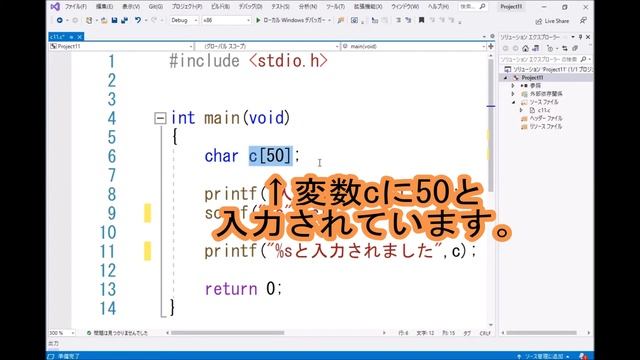
Task: Open the デバッグ(D) menu
Action: (x=250, y=7)
